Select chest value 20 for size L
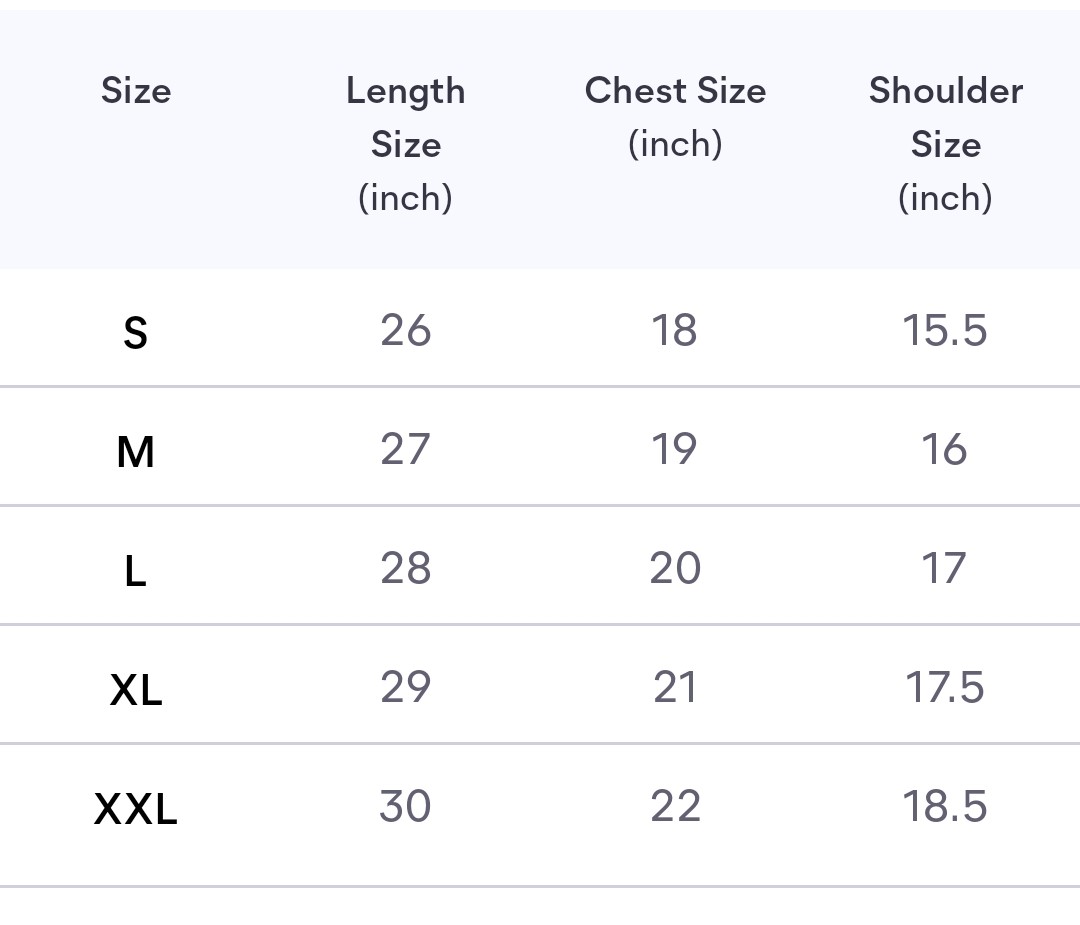 click(x=675, y=568)
